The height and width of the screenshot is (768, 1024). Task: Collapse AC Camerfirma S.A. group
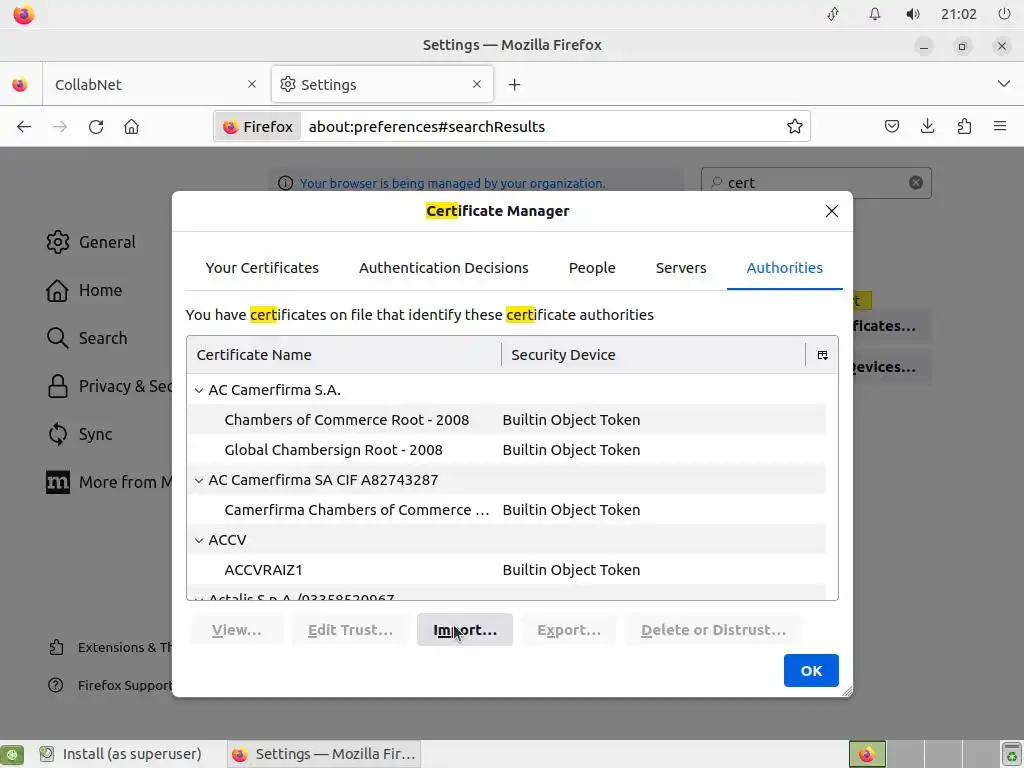pos(199,391)
